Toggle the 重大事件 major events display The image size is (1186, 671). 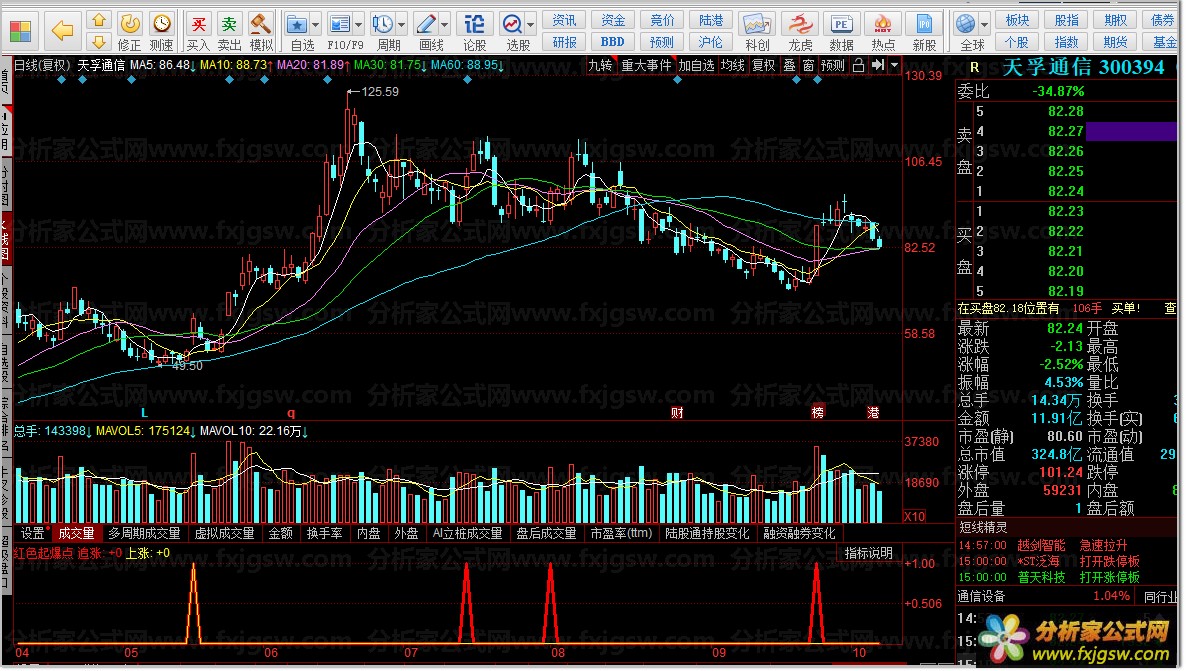646,66
